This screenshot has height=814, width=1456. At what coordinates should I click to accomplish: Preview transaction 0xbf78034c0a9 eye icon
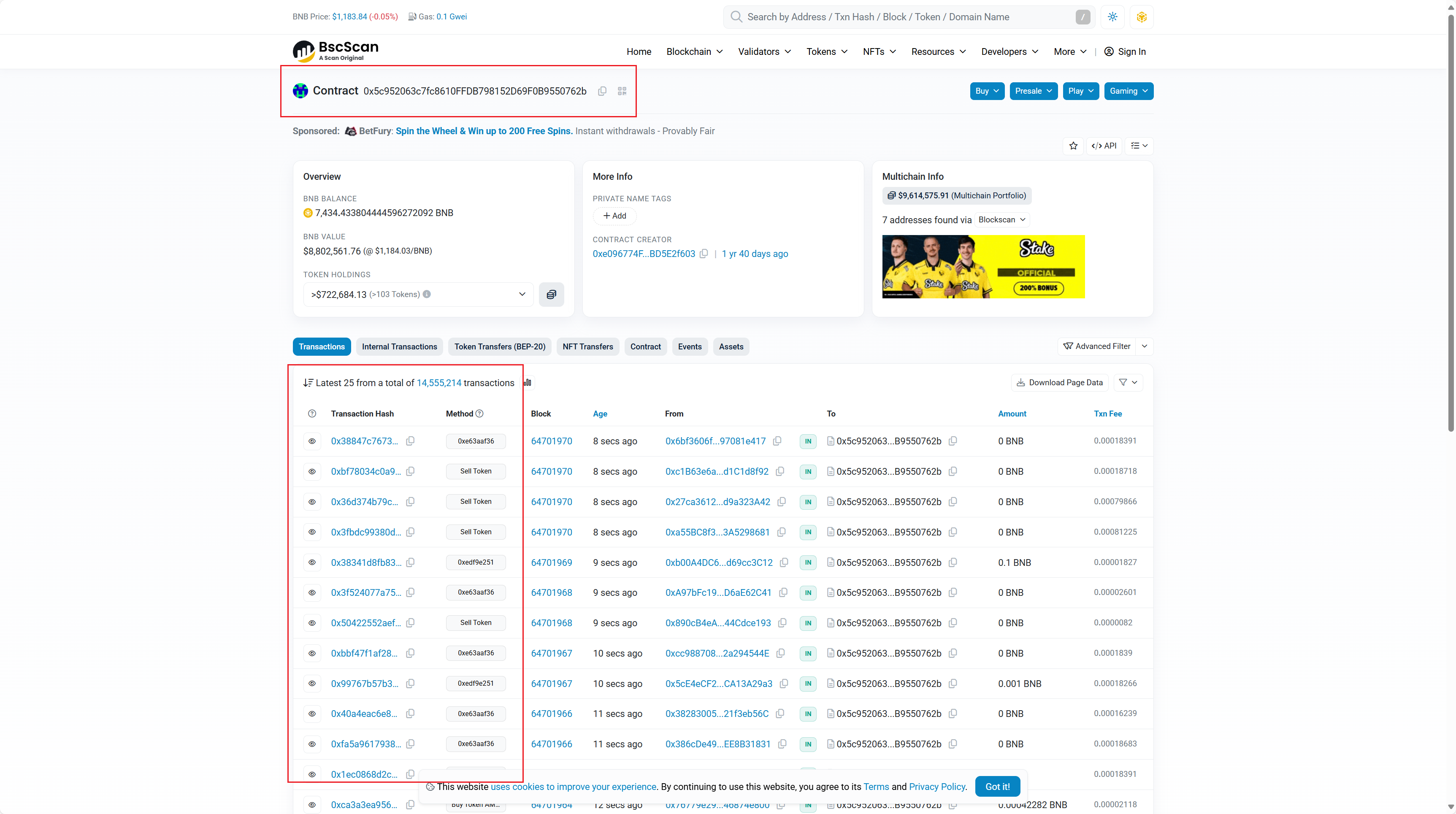[x=312, y=471]
